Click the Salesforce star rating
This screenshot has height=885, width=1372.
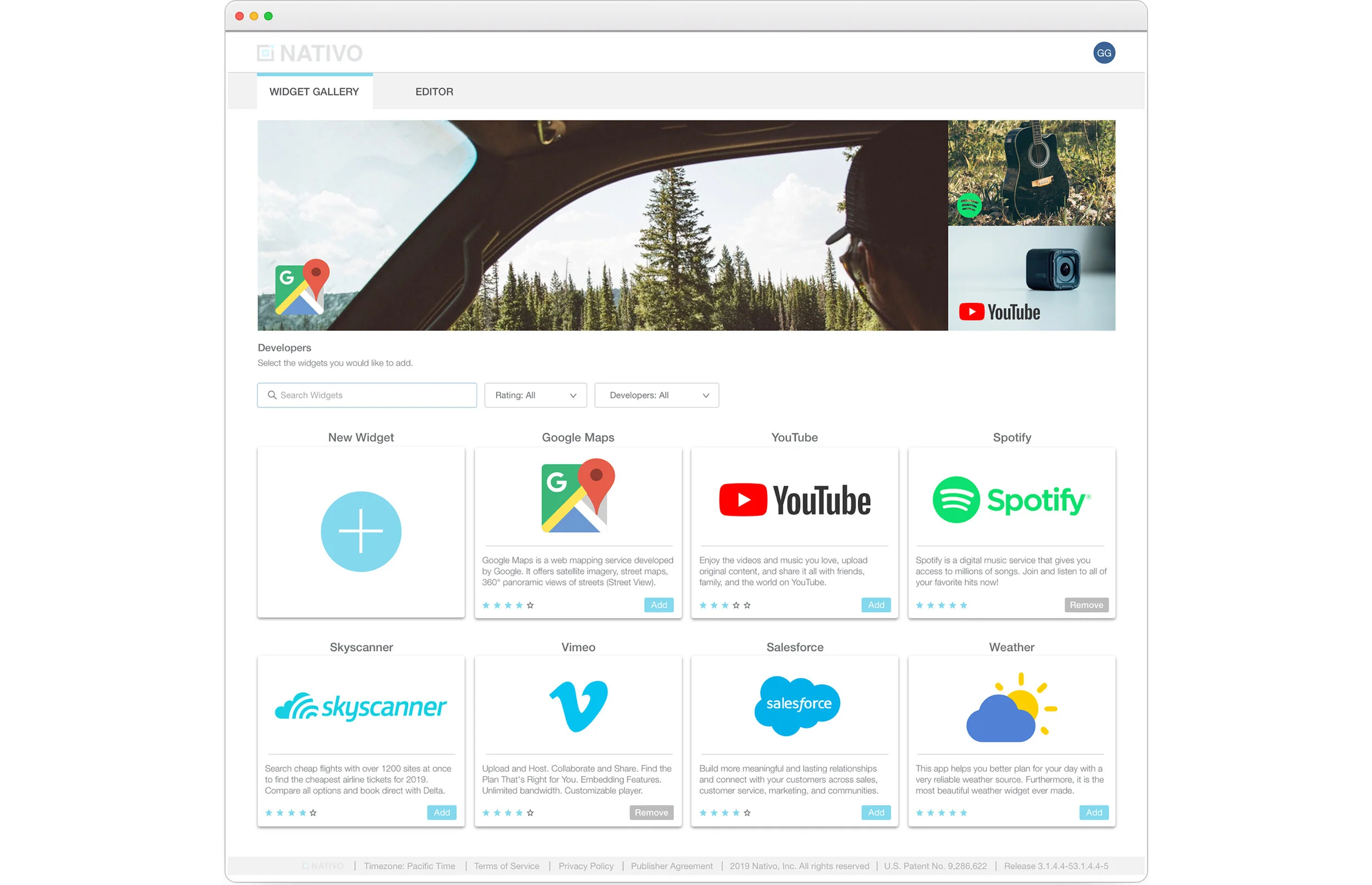coord(724,812)
